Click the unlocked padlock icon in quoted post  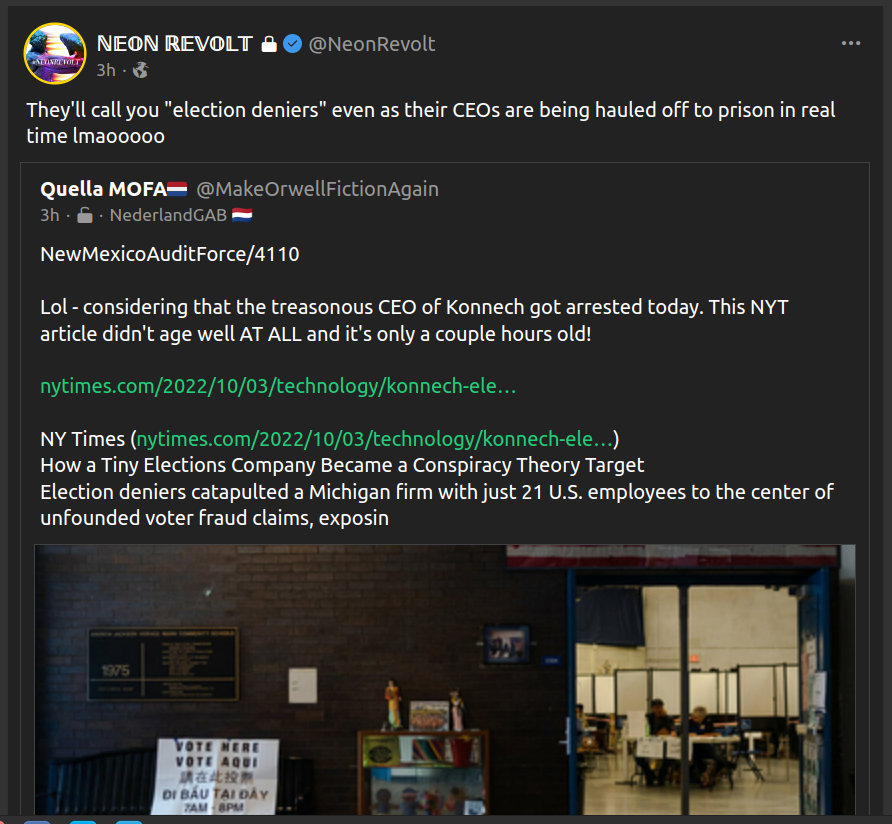tap(84, 215)
